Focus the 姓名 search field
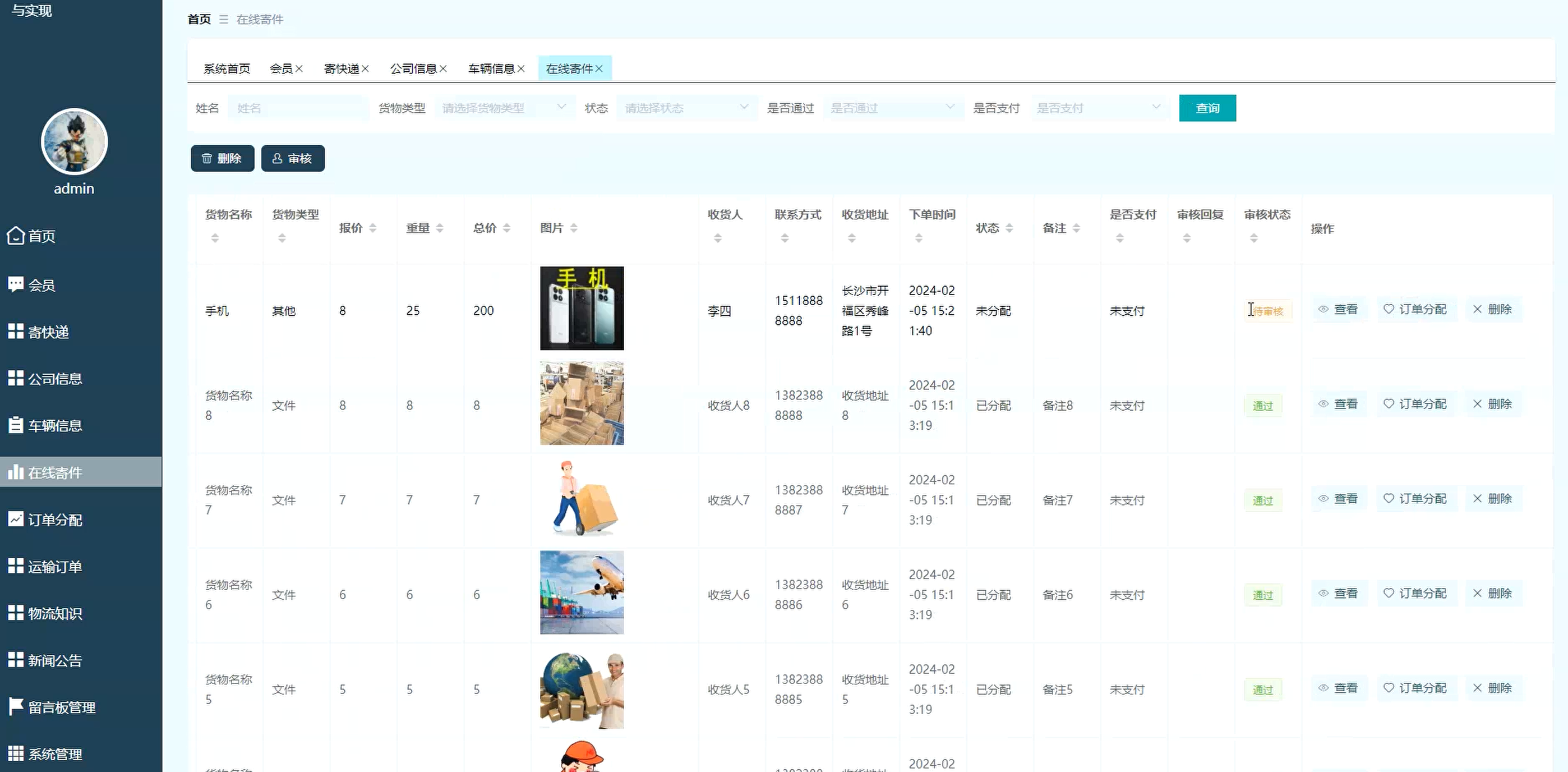This screenshot has width=1568, height=772. (x=298, y=108)
